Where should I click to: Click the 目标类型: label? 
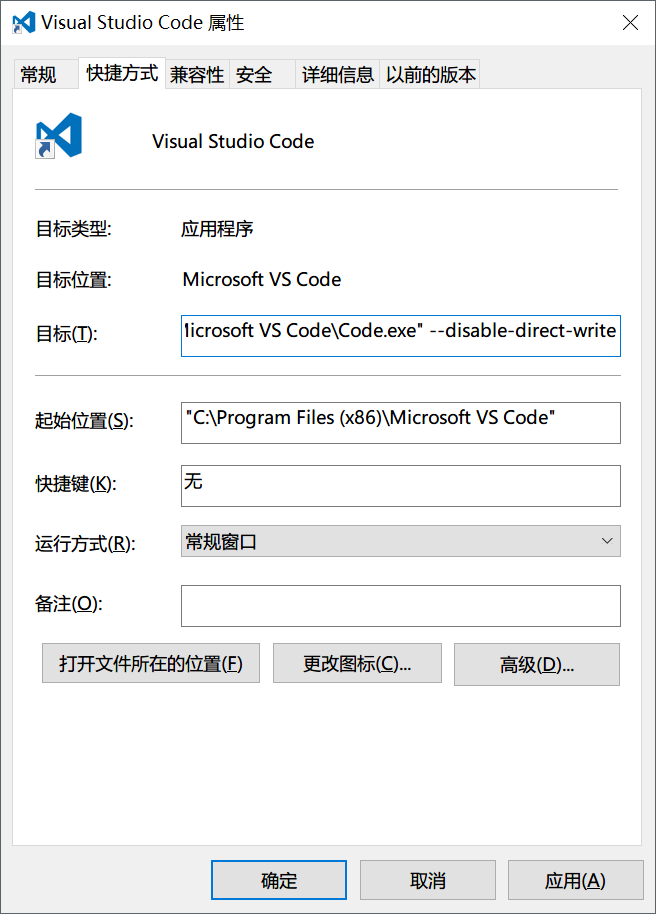tap(73, 228)
